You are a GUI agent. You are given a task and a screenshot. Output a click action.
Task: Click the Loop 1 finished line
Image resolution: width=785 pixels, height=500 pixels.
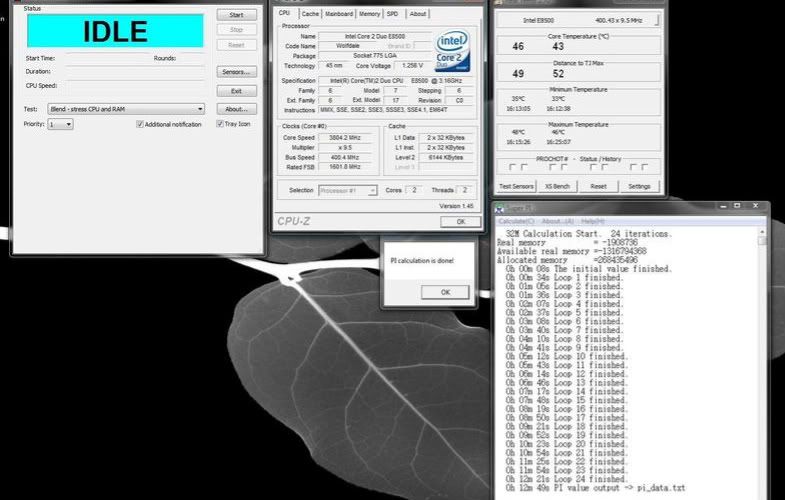[564, 277]
